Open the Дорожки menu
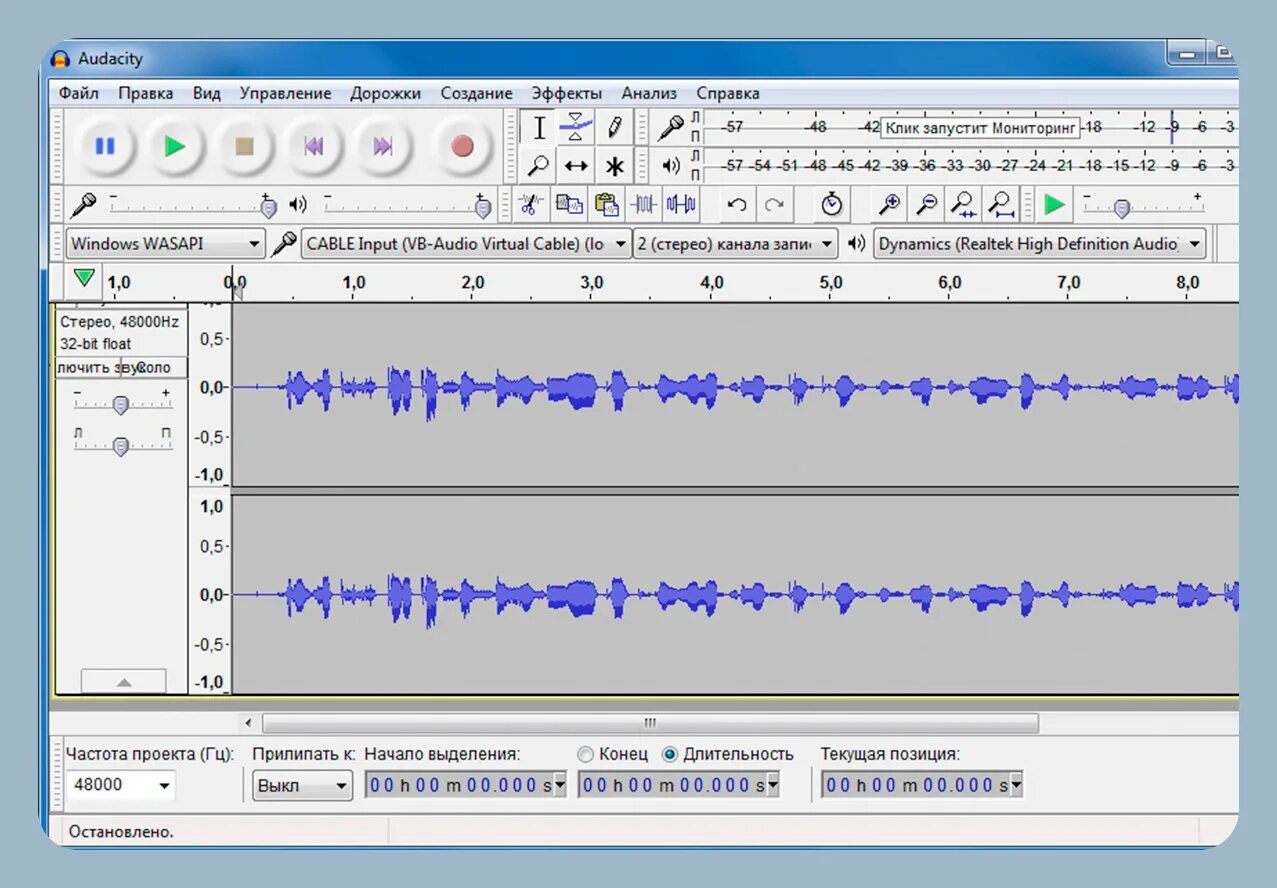Image resolution: width=1277 pixels, height=888 pixels. pos(385,93)
